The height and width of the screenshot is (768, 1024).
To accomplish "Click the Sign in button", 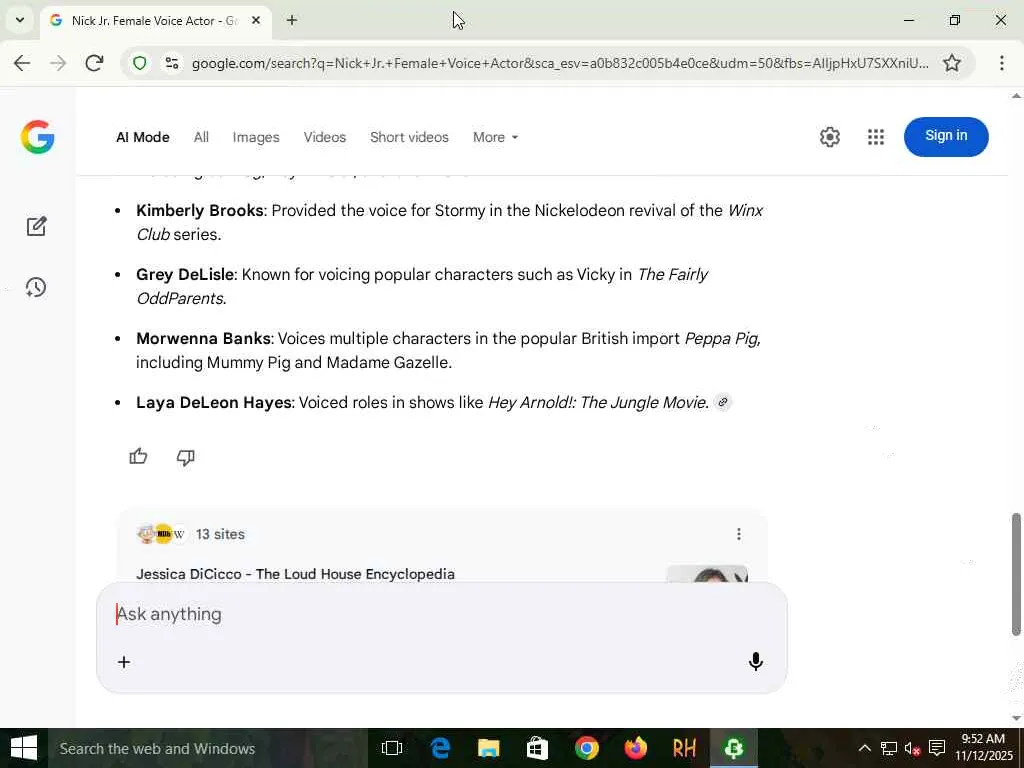I will tap(946, 136).
